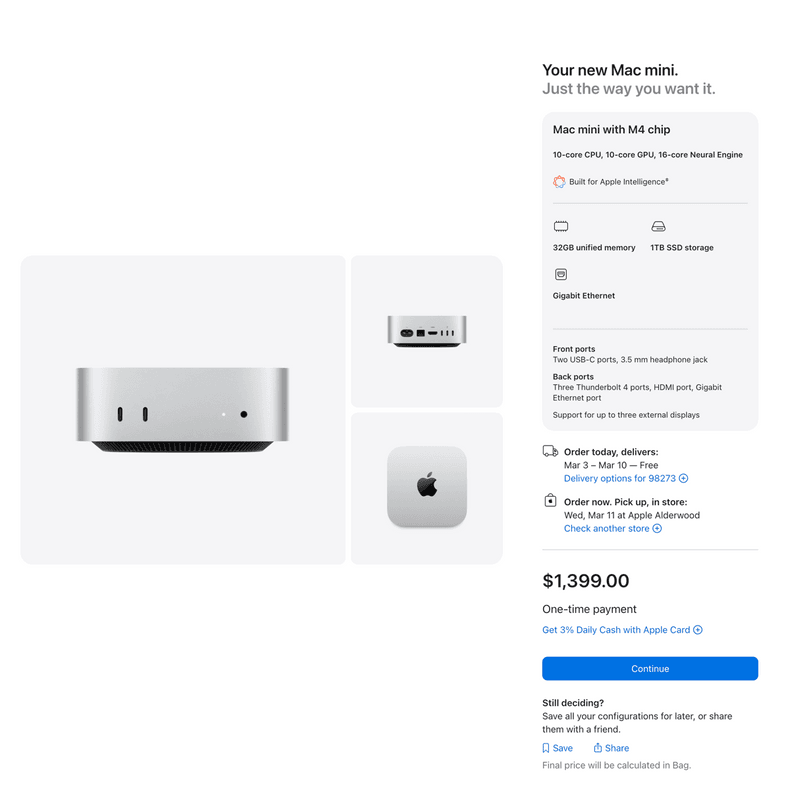
Task: Select the Mac mini back ports image
Action: point(427,331)
